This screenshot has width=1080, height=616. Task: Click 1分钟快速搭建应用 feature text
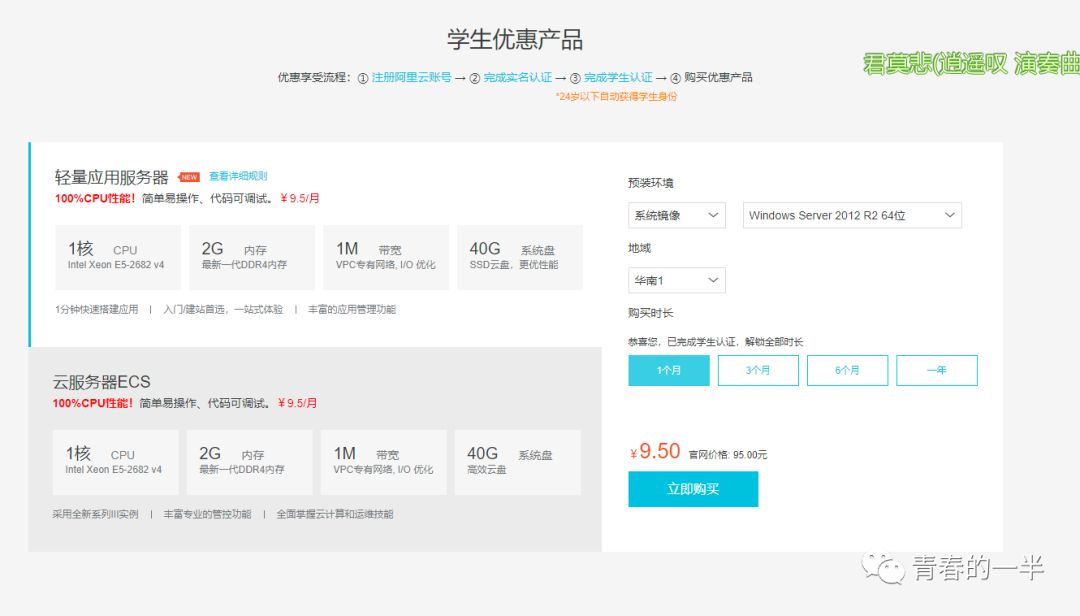coord(96,309)
